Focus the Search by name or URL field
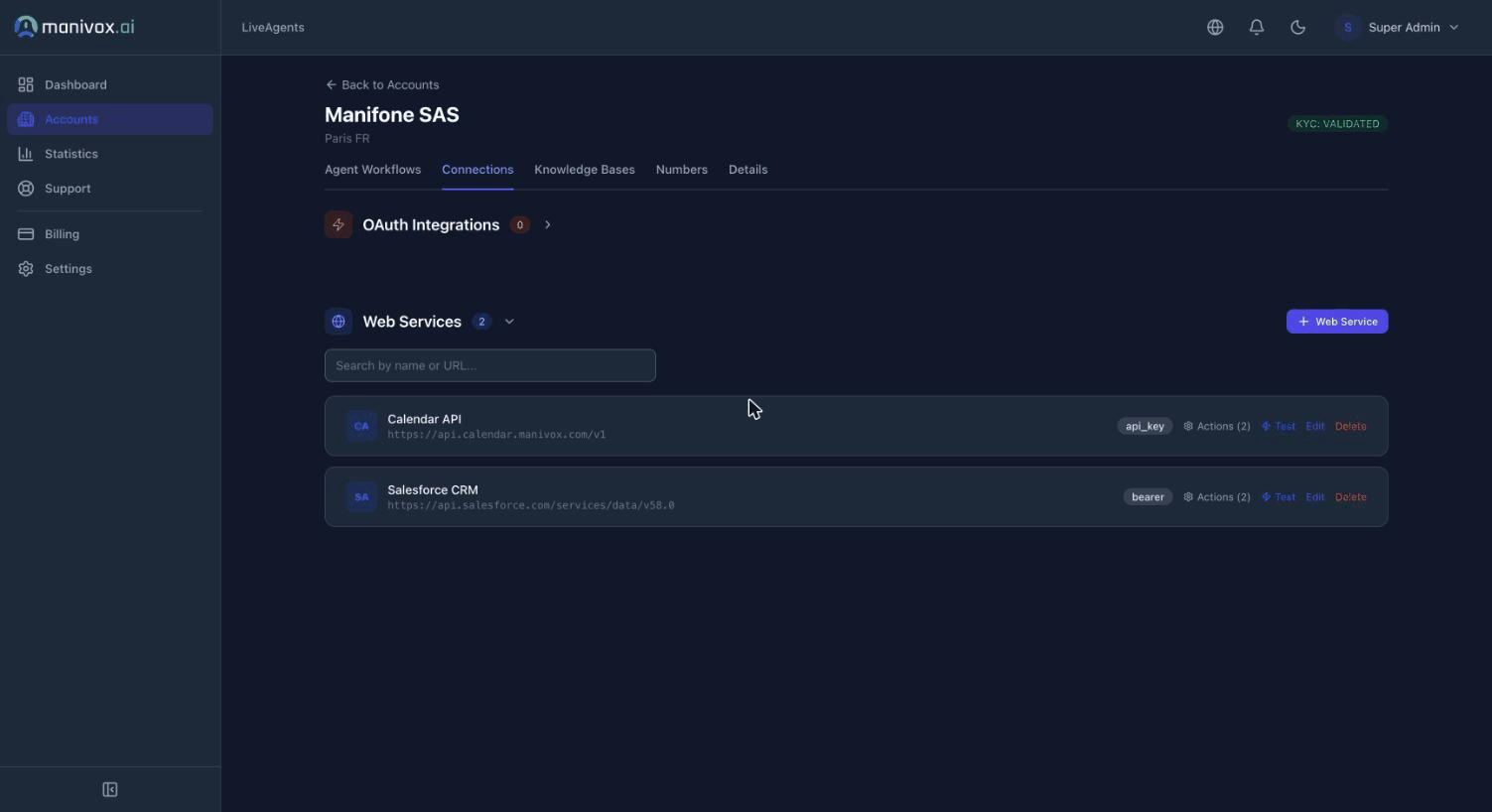This screenshot has height=812, width=1492. (490, 365)
